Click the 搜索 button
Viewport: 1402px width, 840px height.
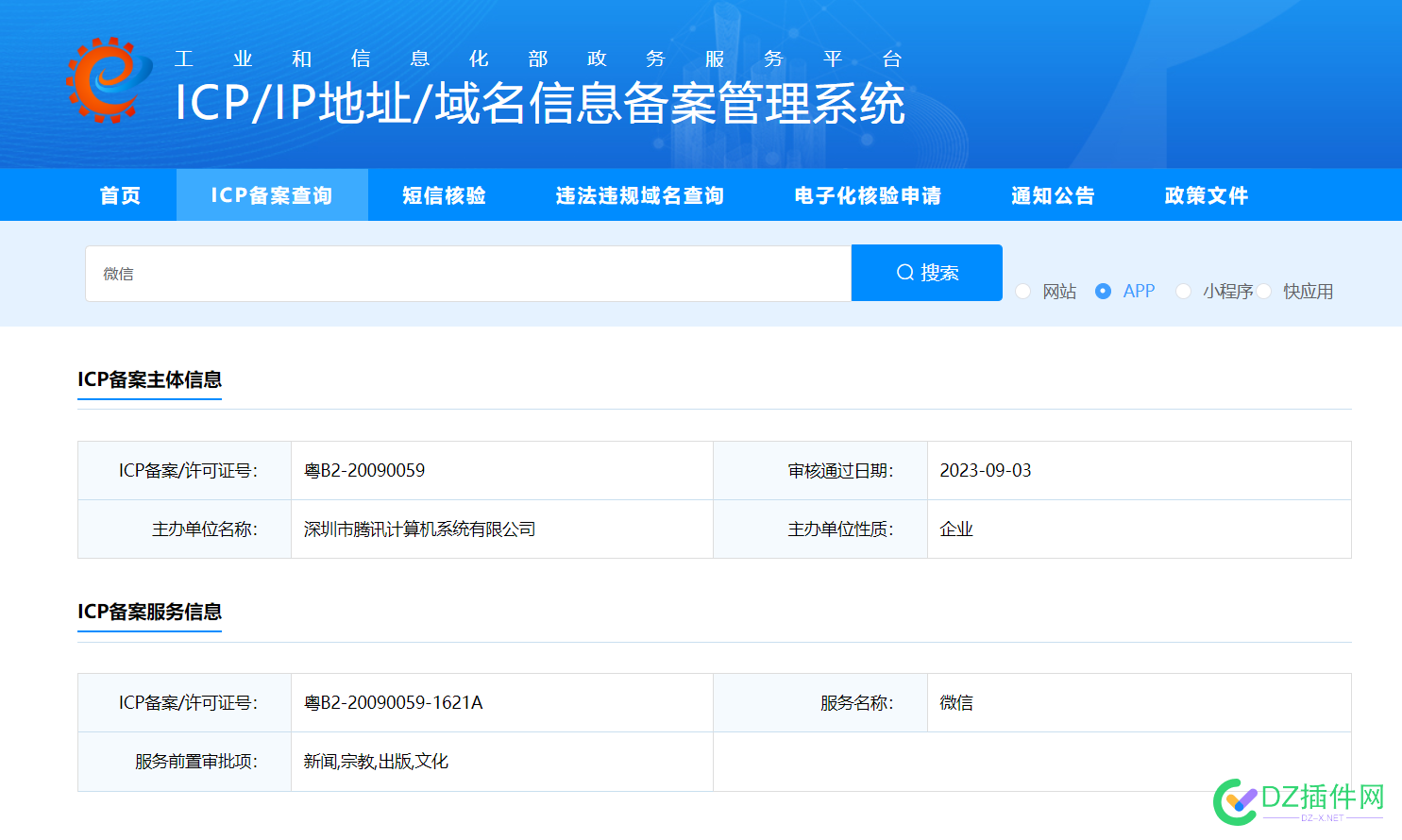click(927, 273)
